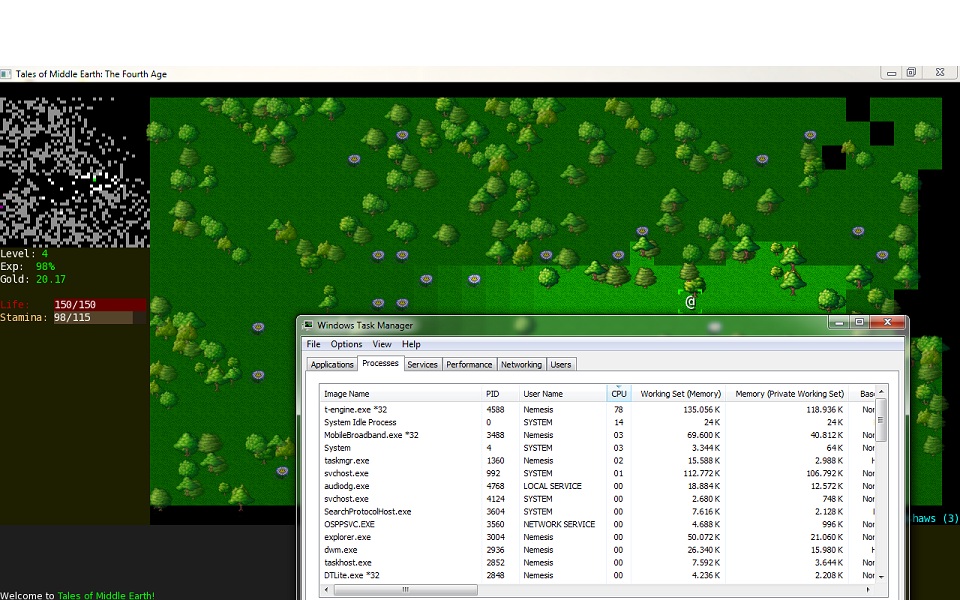The image size is (960, 600).
Task: Sort processes by Image Name column
Action: pos(400,394)
